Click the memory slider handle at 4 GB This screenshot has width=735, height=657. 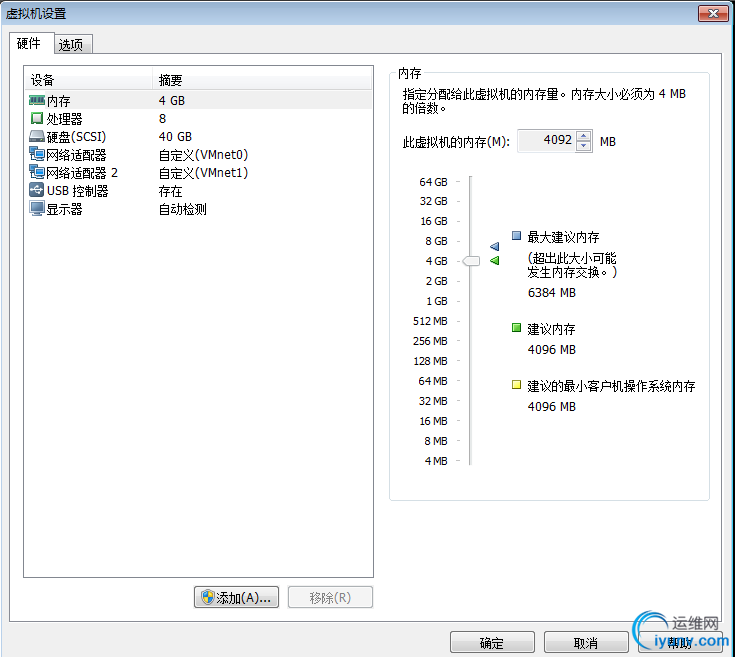471,261
